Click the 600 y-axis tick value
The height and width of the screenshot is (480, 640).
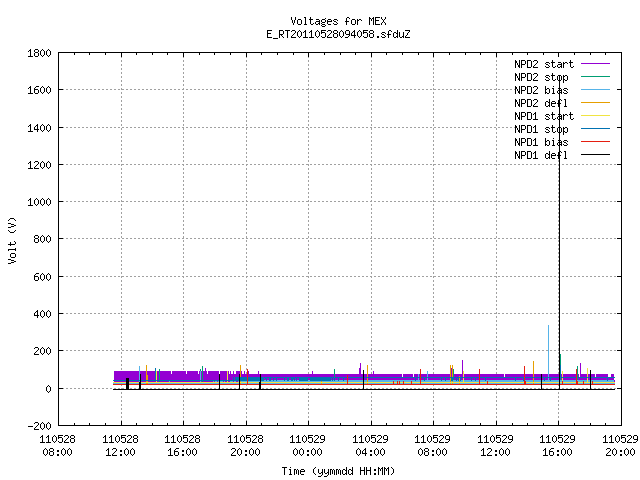pos(42,277)
